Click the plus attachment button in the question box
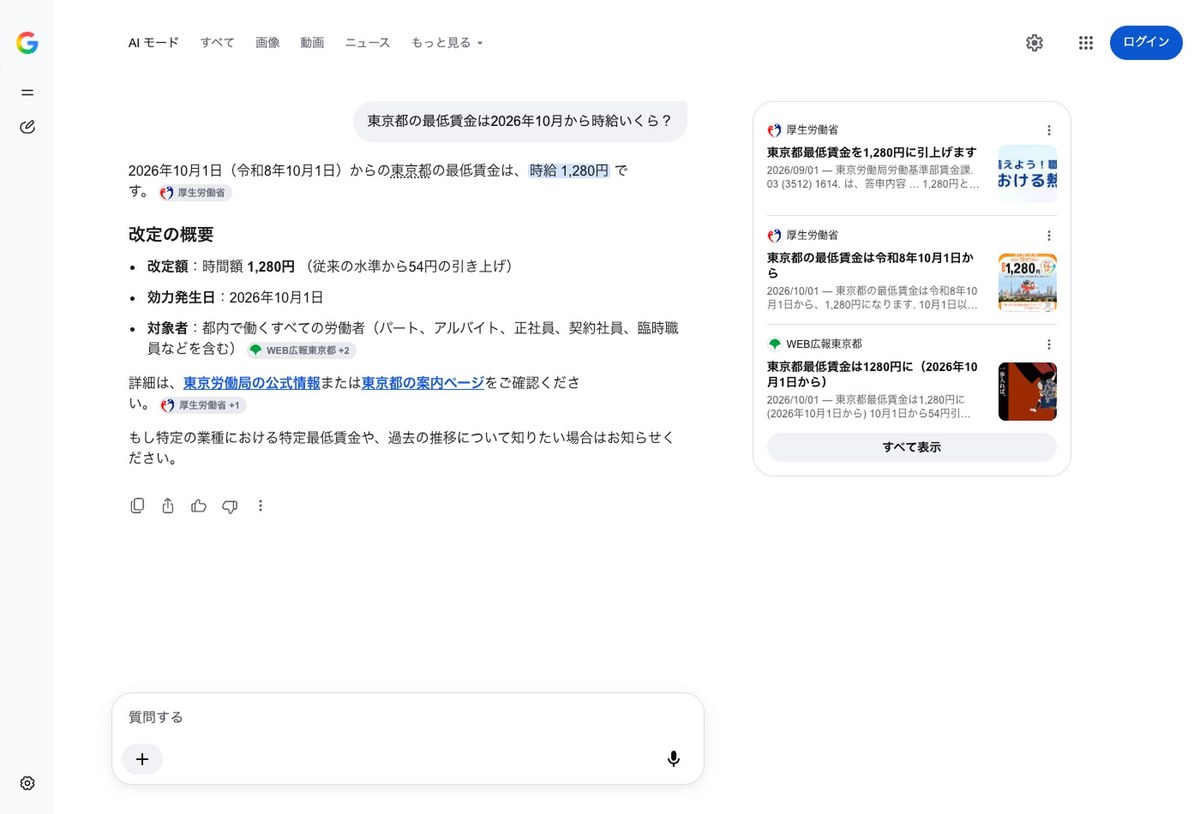 pyautogui.click(x=142, y=759)
